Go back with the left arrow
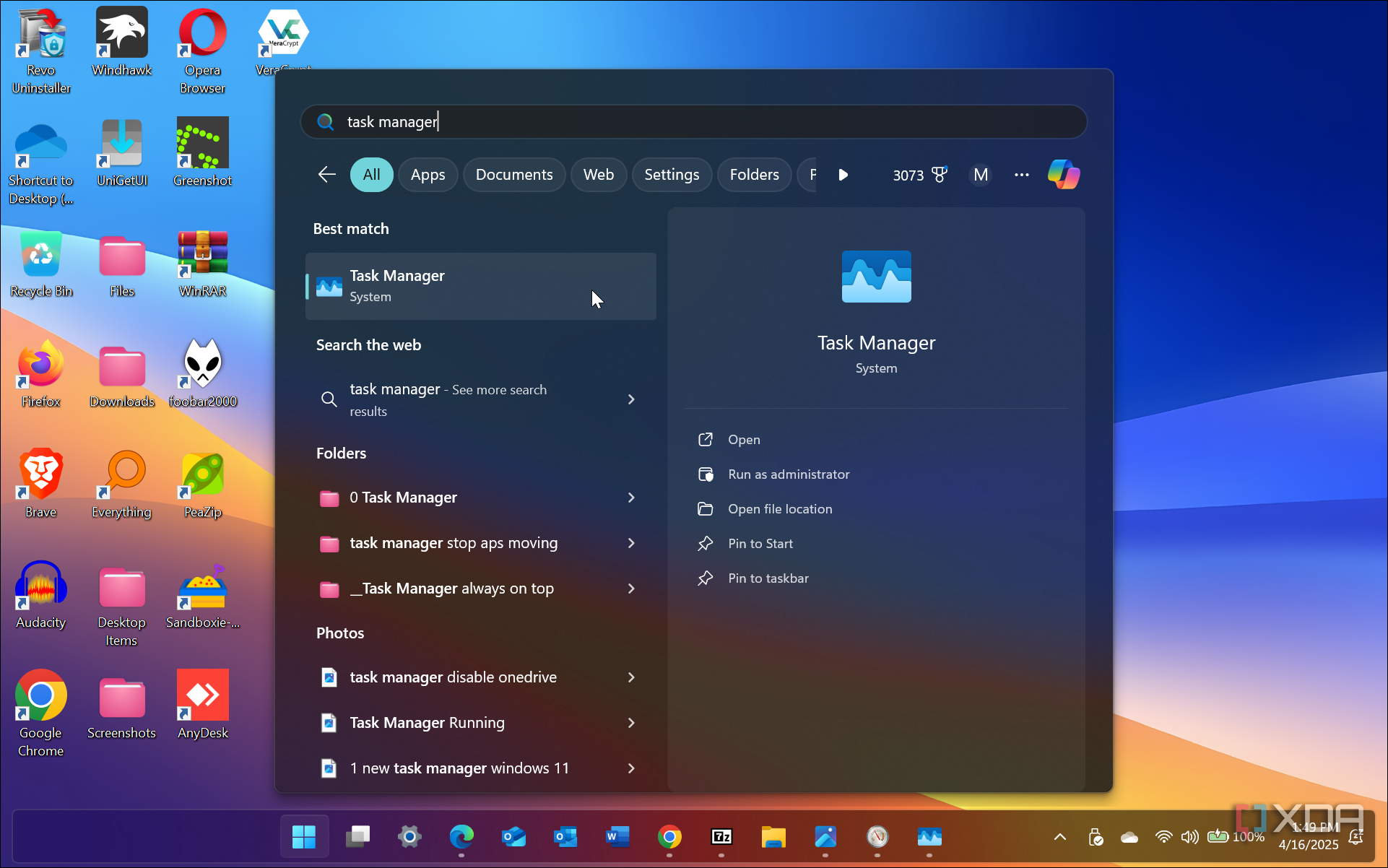The height and width of the screenshot is (868, 1388). (x=326, y=175)
